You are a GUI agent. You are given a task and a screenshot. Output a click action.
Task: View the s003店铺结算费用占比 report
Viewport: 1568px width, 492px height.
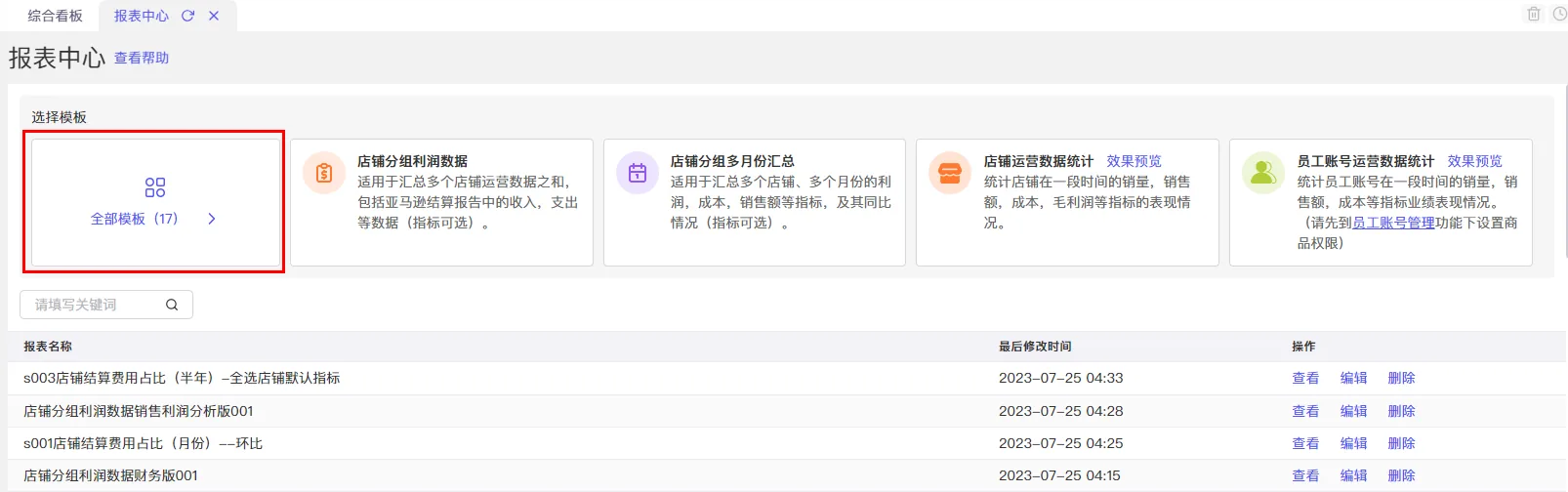tap(1305, 378)
